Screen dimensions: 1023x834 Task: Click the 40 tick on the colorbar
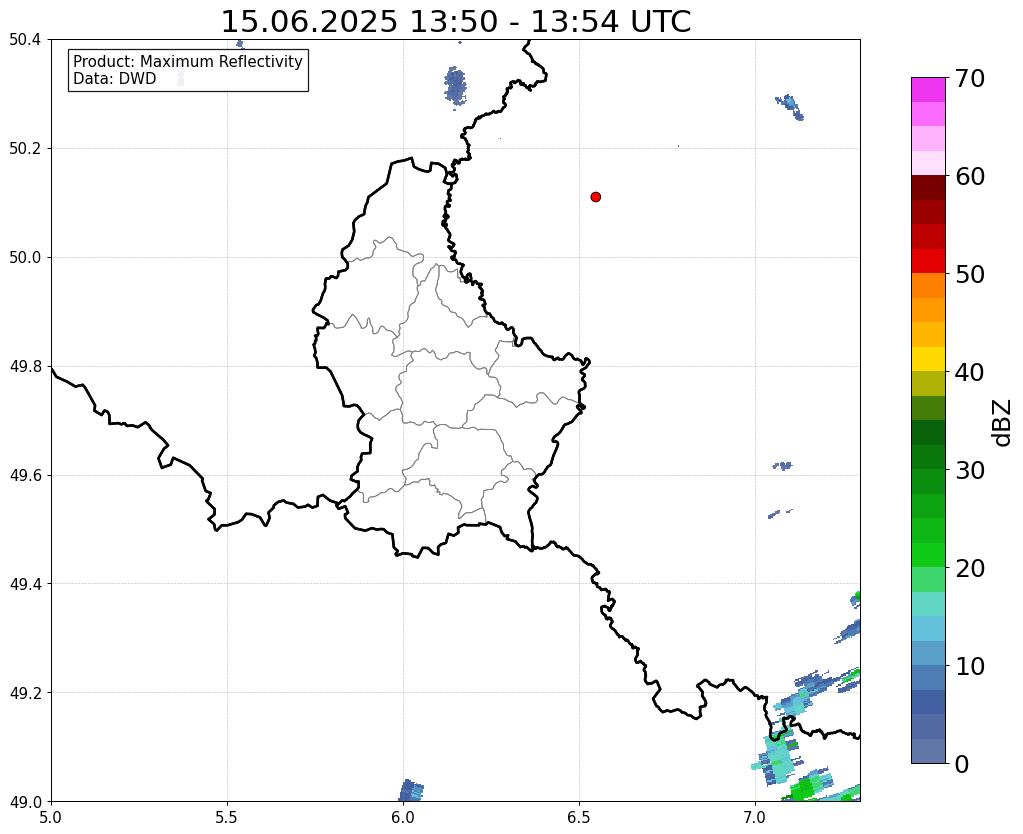[x=970, y=372]
